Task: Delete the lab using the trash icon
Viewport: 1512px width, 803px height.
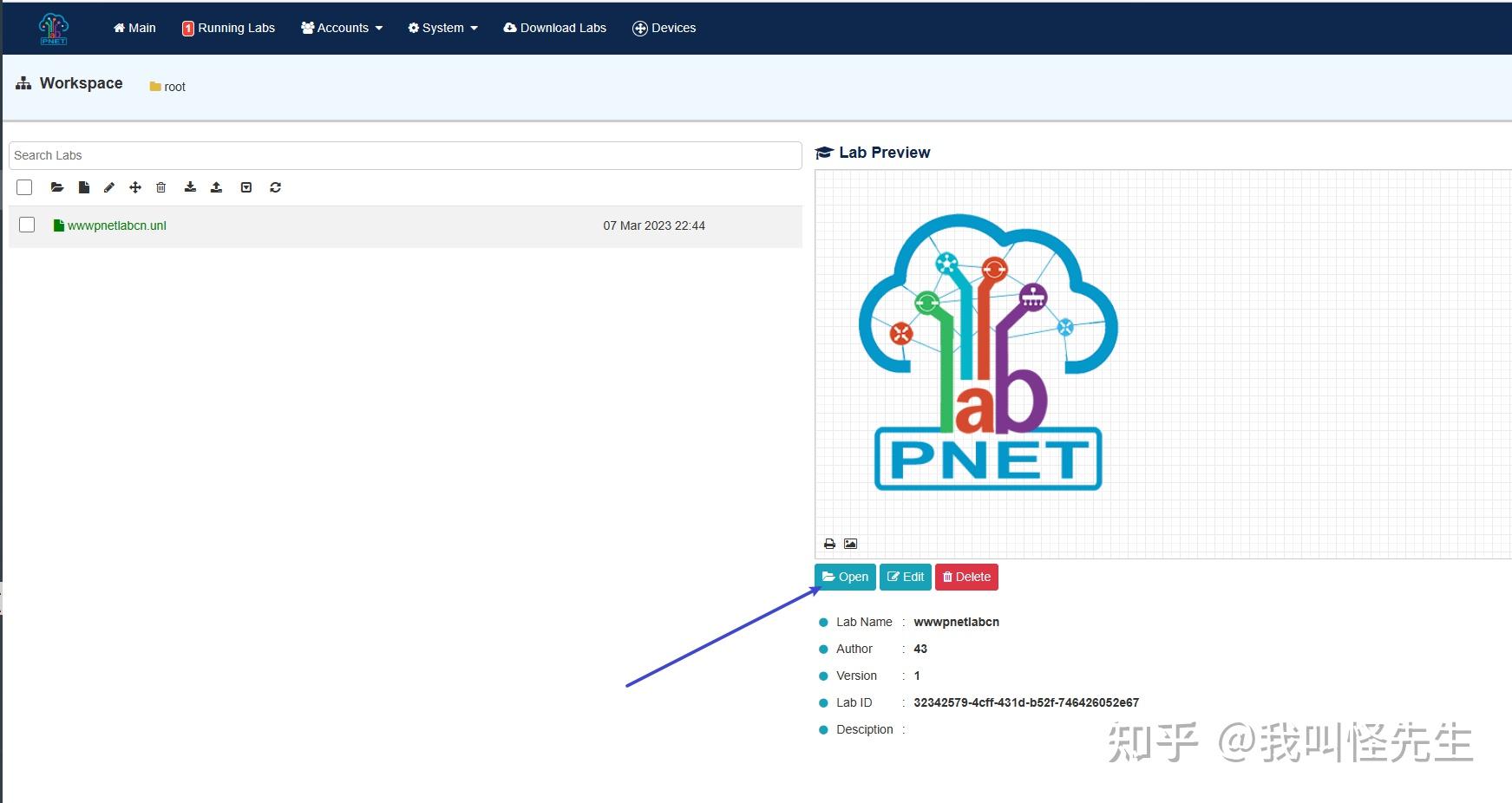Action: point(160,187)
